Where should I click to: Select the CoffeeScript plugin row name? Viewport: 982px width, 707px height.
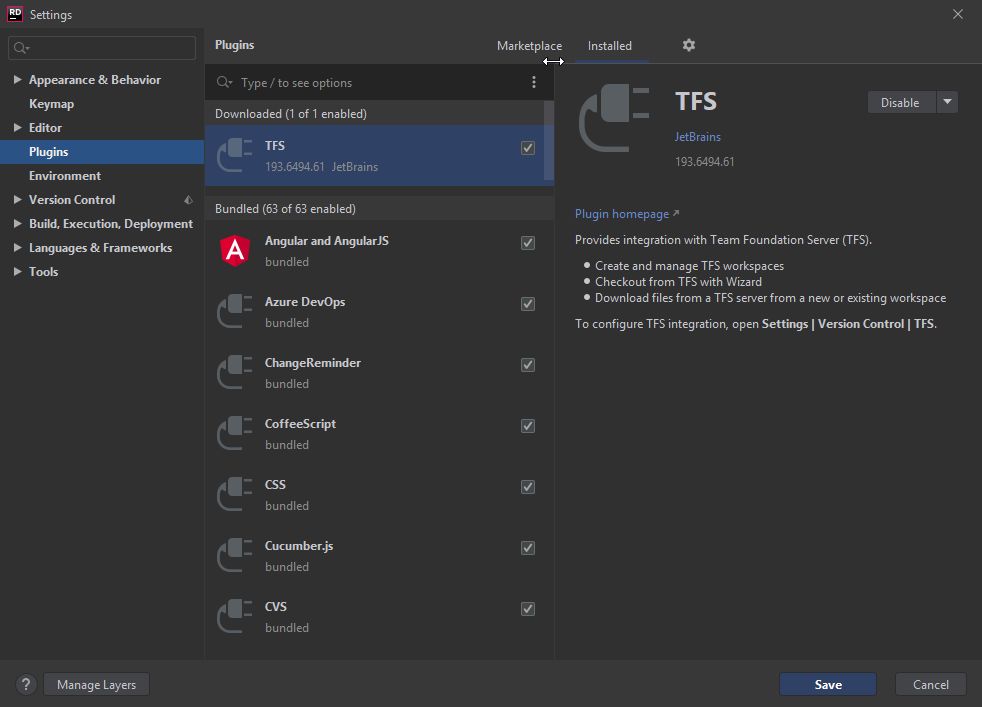[x=300, y=424]
